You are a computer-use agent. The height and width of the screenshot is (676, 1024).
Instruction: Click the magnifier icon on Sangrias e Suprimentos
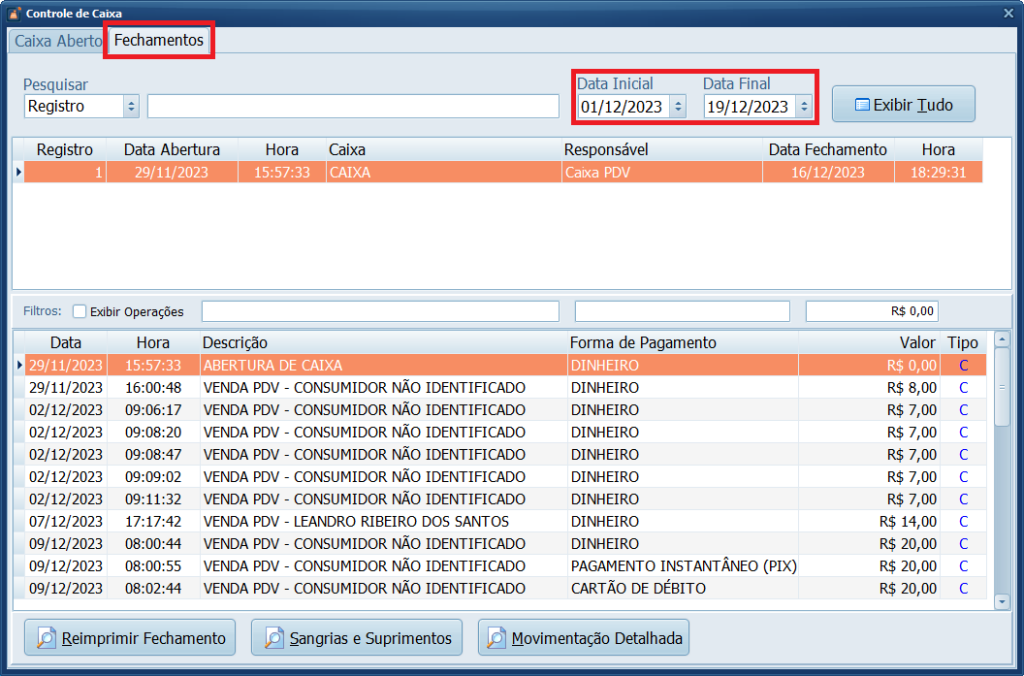pos(272,638)
